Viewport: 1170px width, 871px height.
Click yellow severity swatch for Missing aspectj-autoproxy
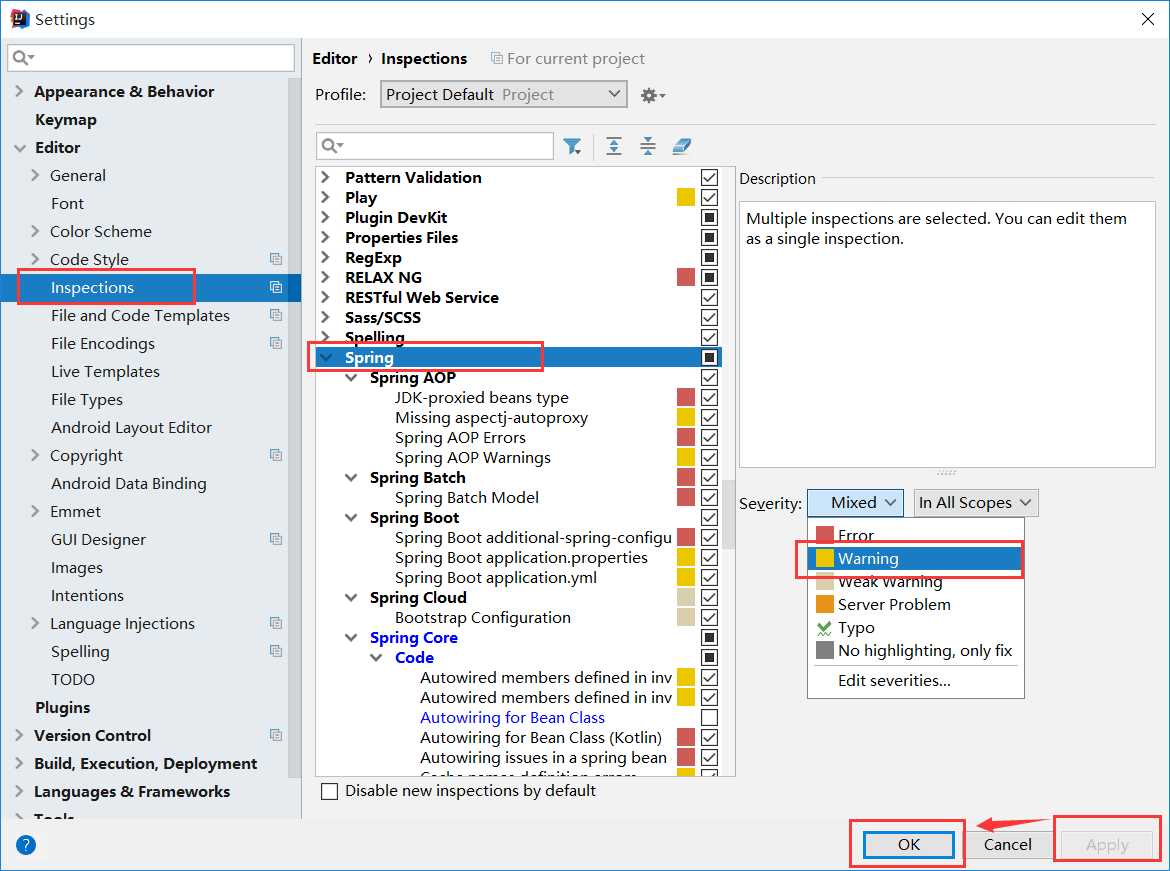click(686, 418)
